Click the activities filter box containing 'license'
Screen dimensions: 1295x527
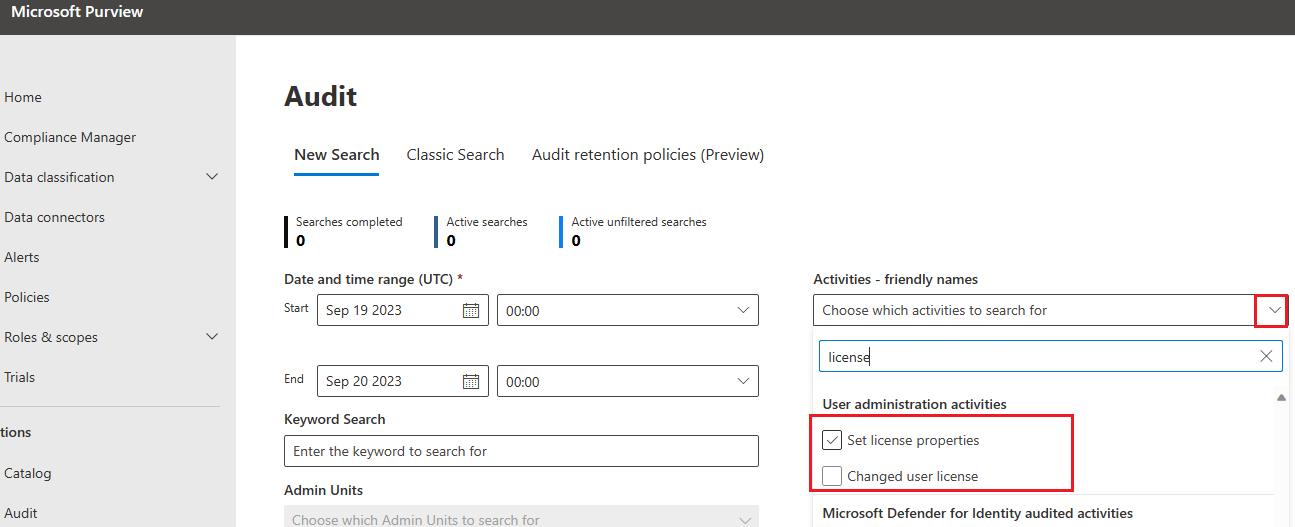1050,356
